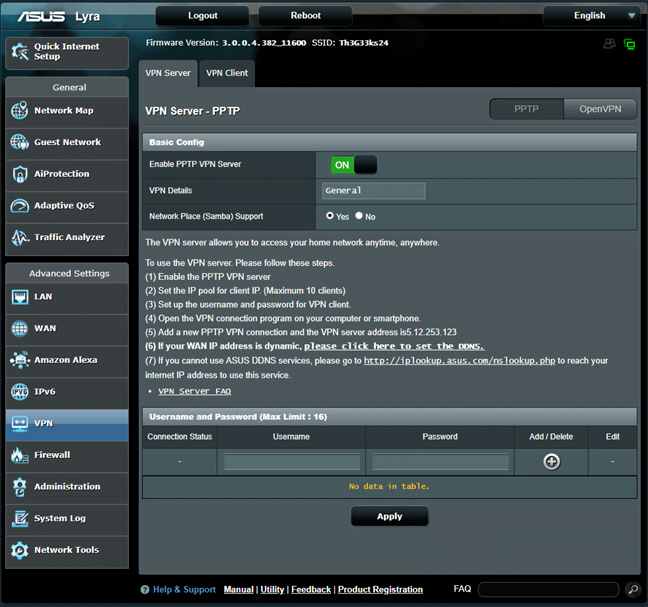The image size is (648, 607).
Task: Open LAN settings icon
Action: click(x=19, y=297)
